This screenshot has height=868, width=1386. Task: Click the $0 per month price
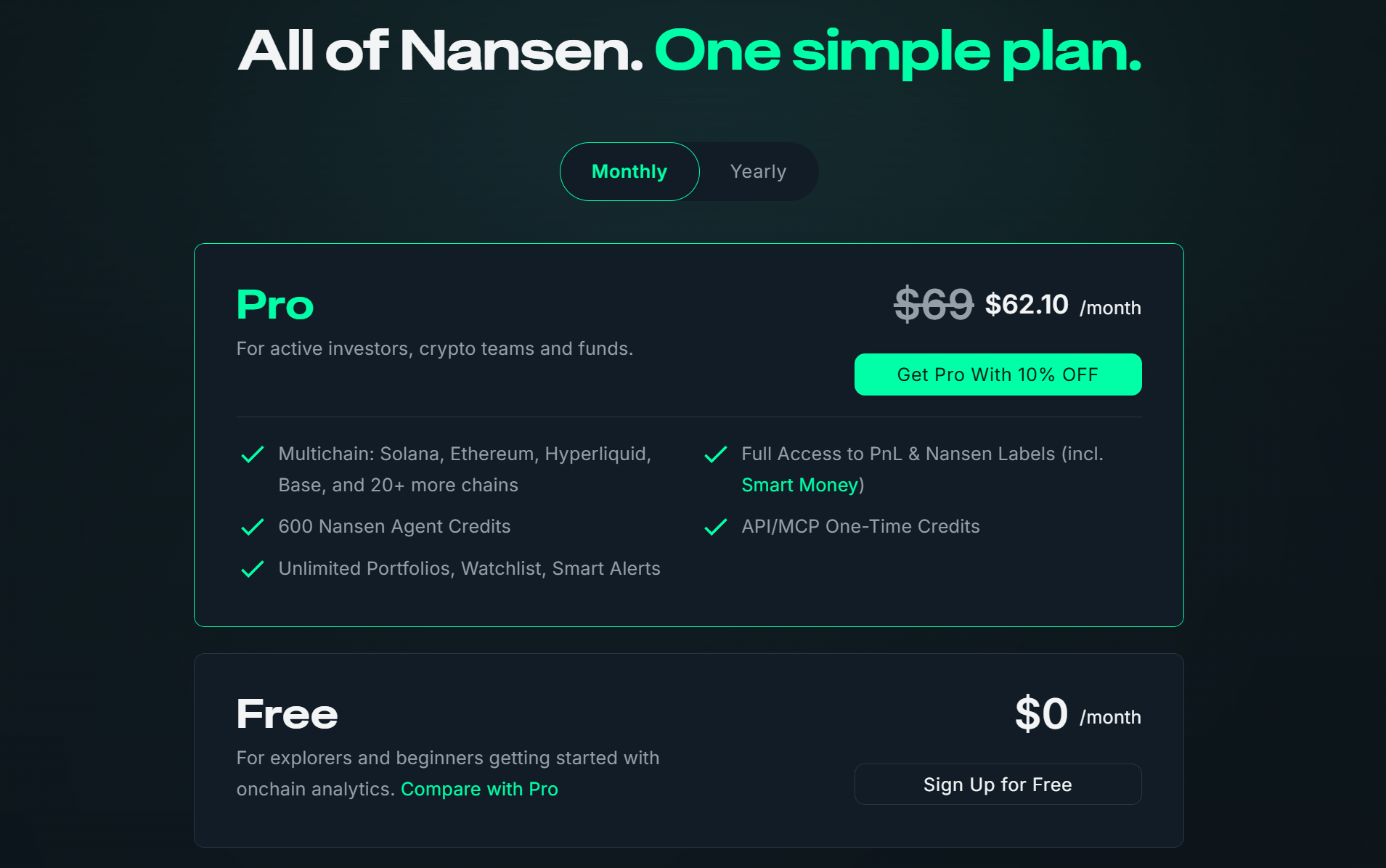[x=1041, y=714]
